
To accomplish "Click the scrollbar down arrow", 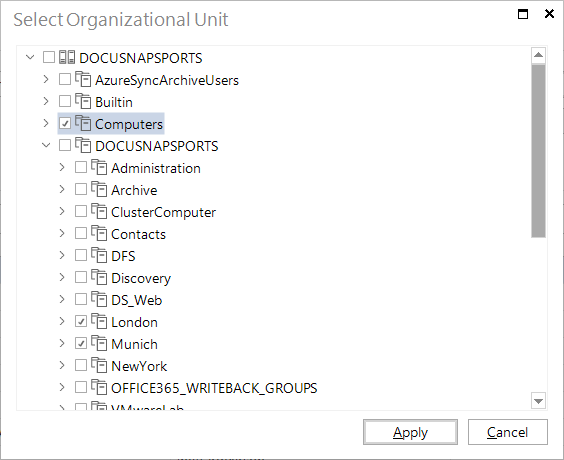I will pyautogui.click(x=538, y=401).
